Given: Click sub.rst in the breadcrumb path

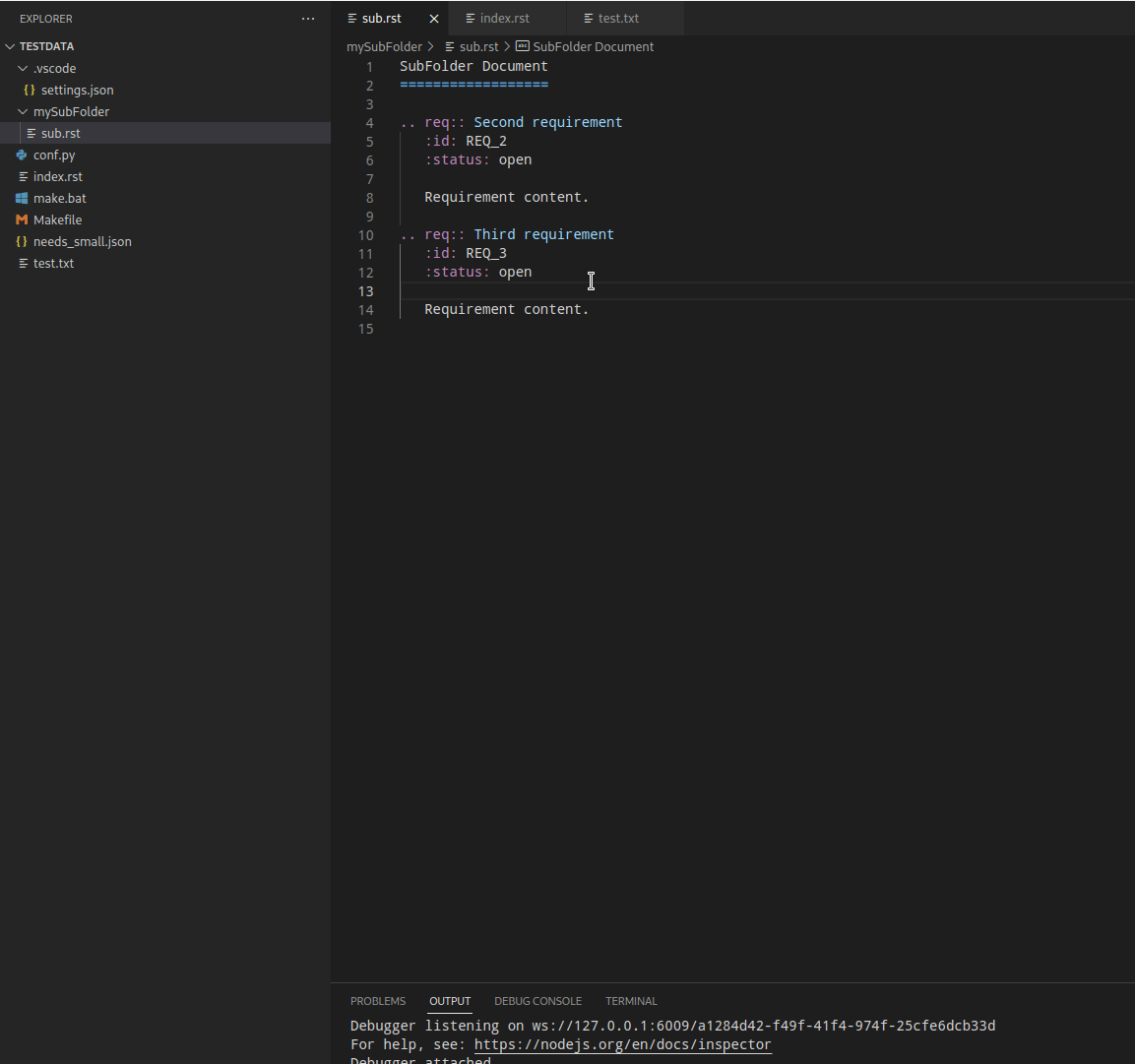Looking at the screenshot, I should (479, 47).
